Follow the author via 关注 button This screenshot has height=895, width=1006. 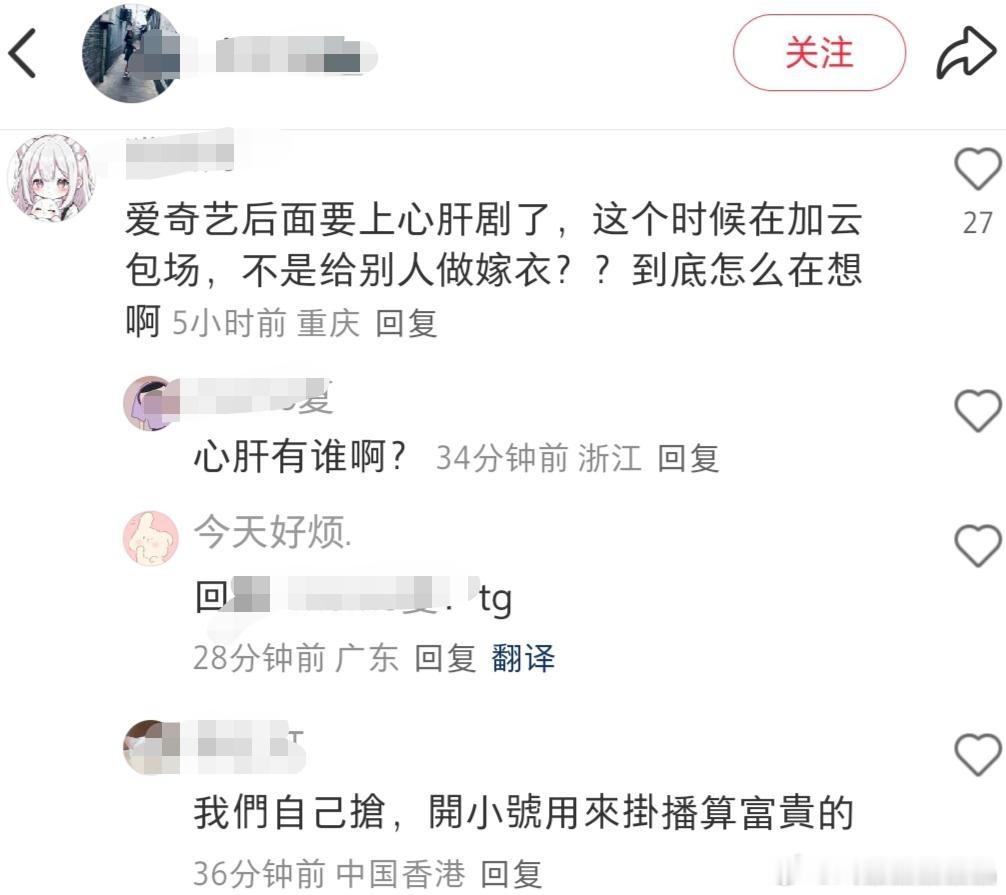tap(819, 53)
